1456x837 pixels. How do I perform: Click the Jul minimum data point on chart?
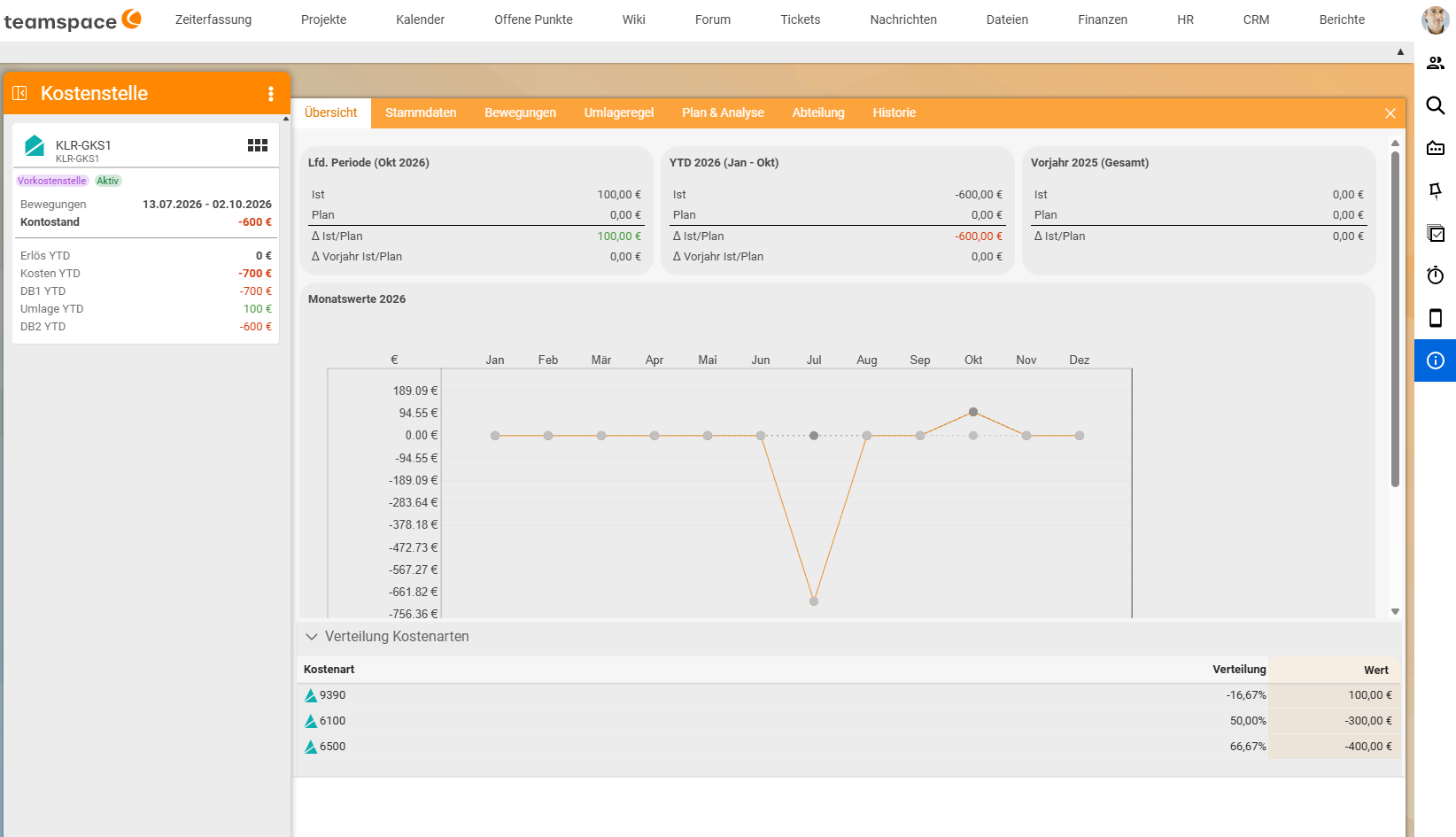814,601
